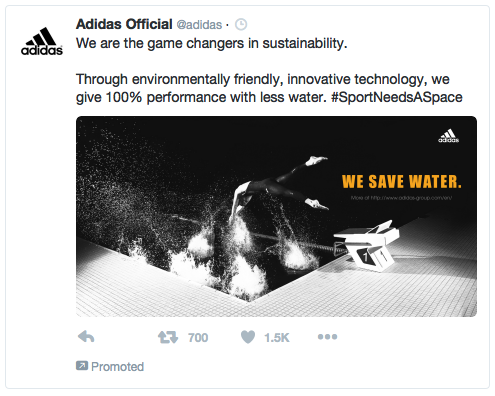Click the starting block numbered 1
Screen dimensions: 495x396
click(368, 245)
